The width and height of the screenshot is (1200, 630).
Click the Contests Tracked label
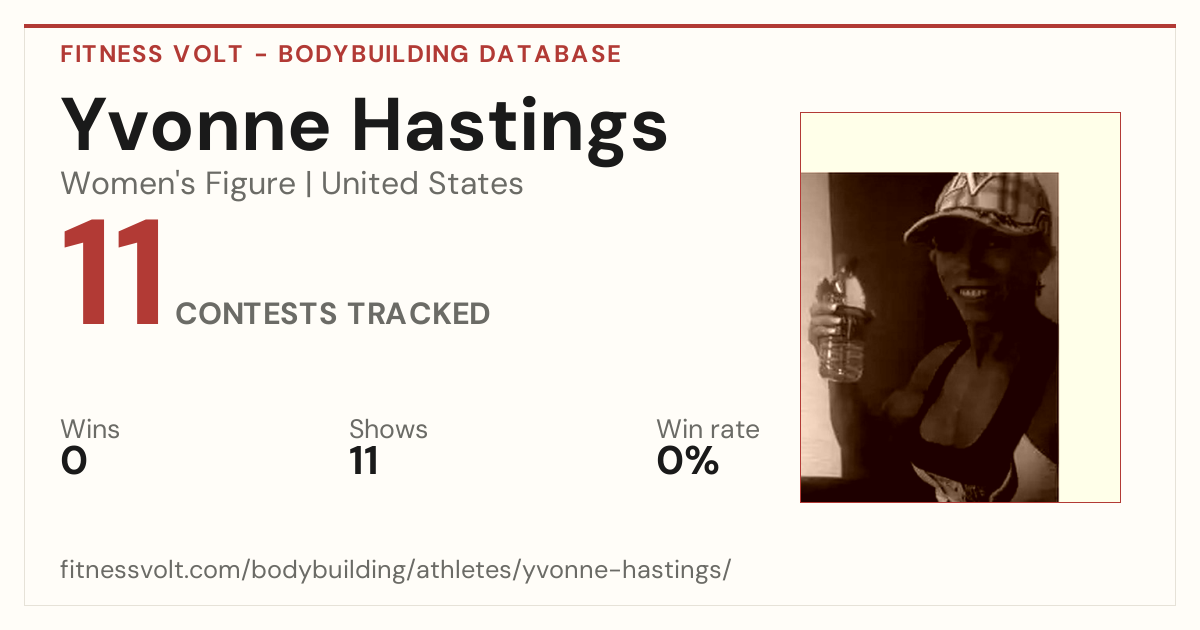[333, 314]
